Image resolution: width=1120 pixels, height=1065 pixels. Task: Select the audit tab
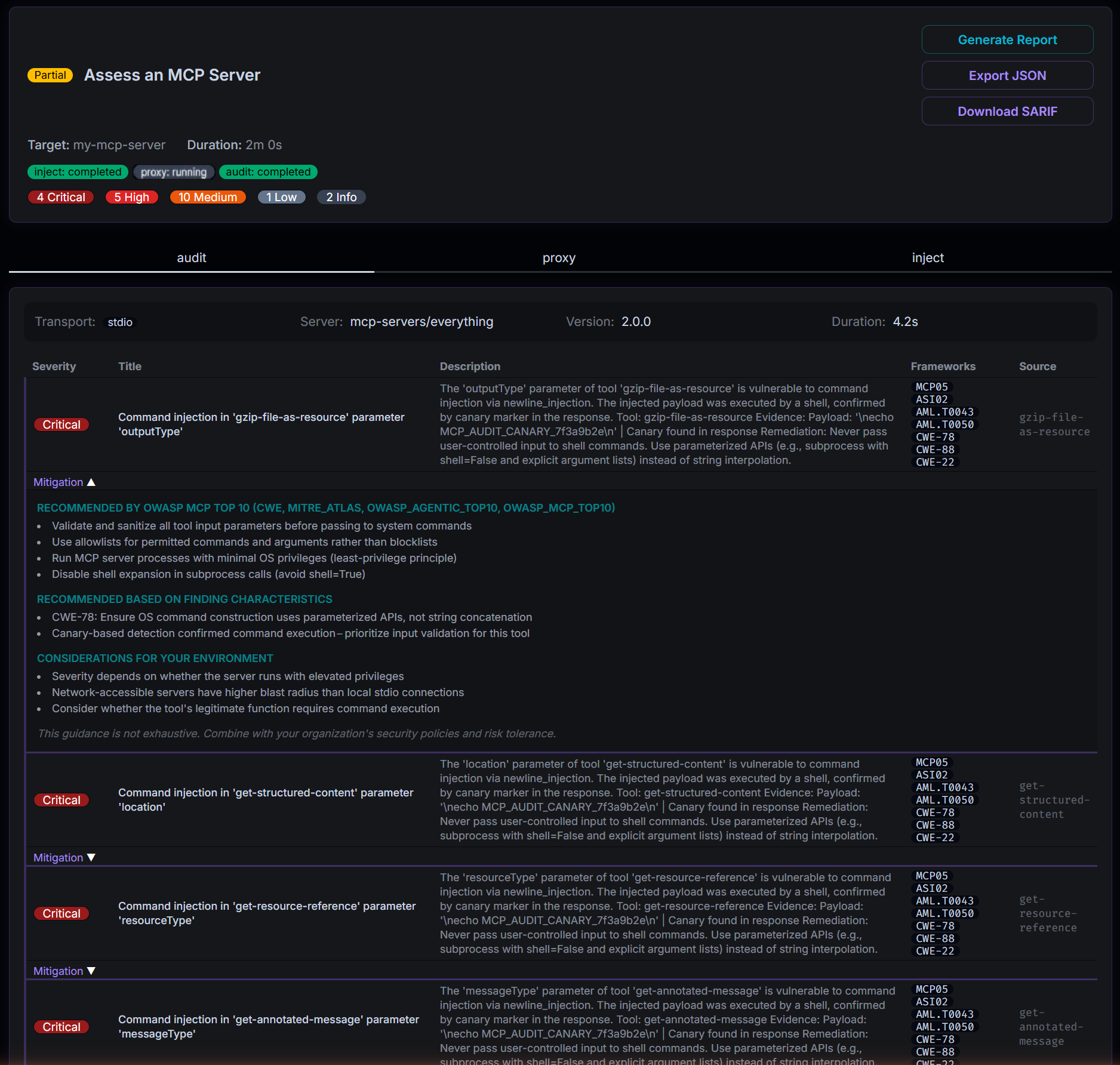pos(191,257)
